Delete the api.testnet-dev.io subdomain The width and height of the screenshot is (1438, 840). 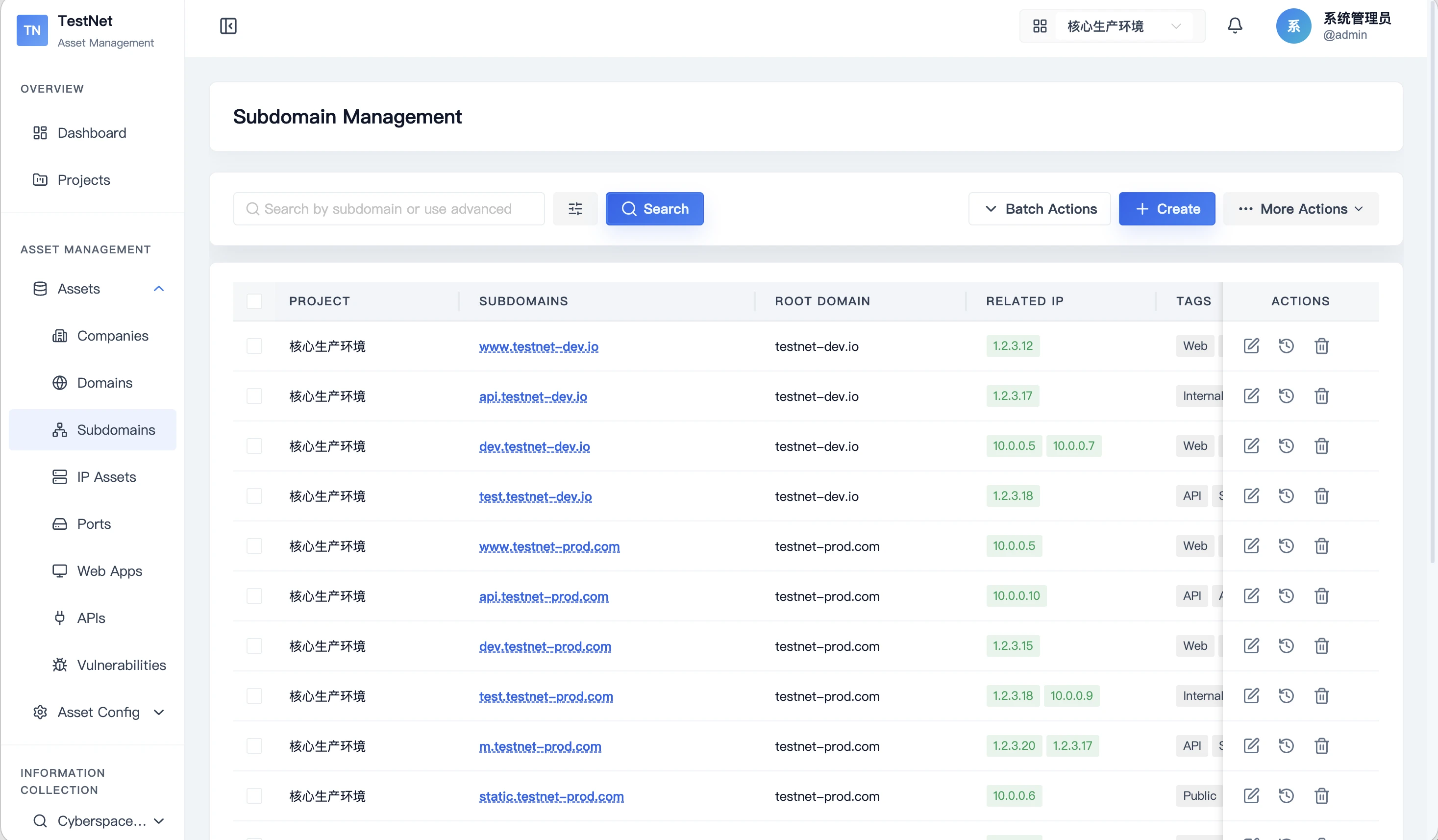(x=1321, y=396)
